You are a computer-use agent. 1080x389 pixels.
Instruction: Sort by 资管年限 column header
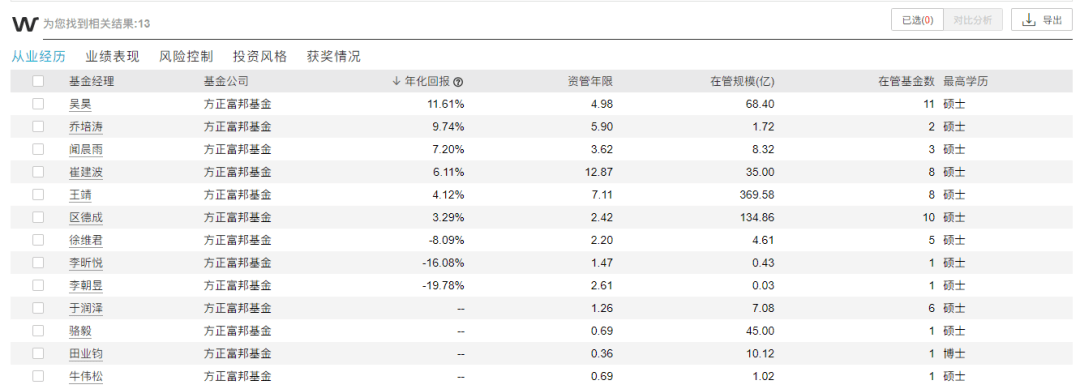click(x=590, y=81)
